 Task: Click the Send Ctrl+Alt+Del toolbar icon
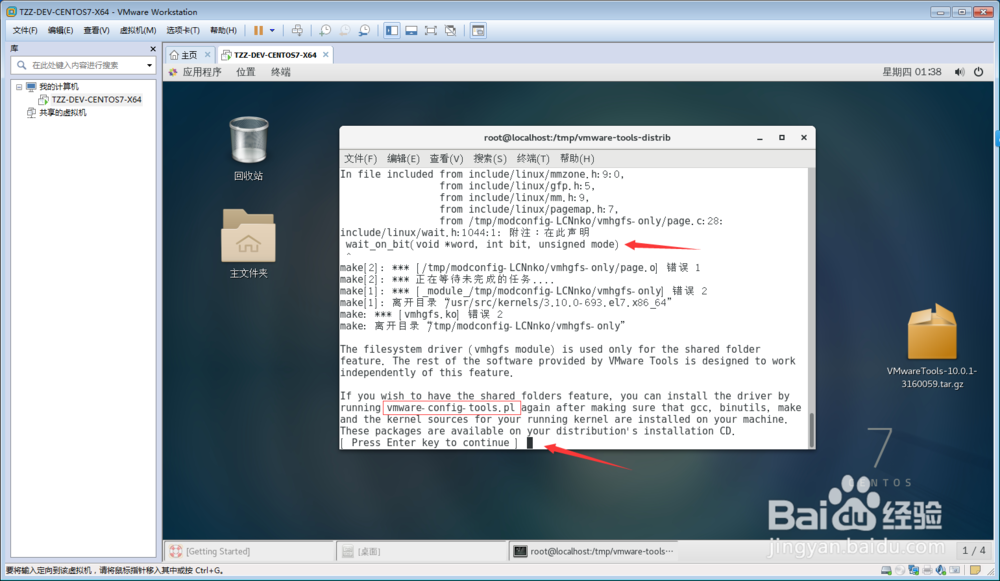pos(297,30)
